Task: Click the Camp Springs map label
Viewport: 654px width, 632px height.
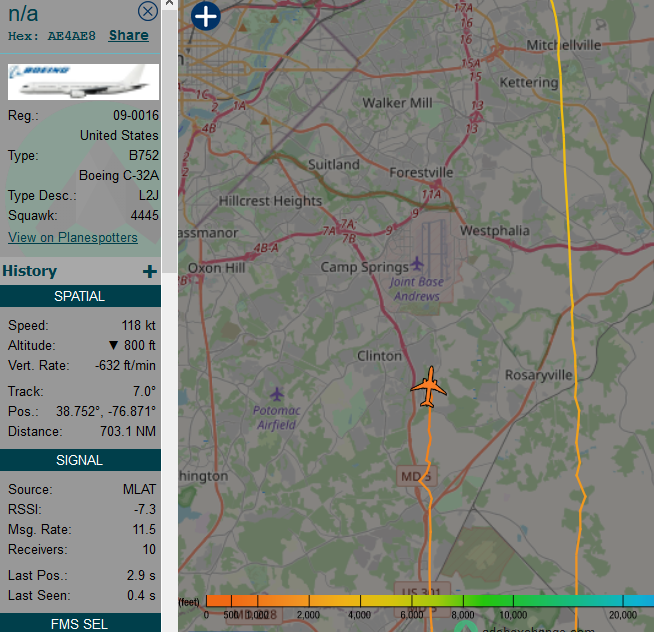Action: (x=365, y=267)
